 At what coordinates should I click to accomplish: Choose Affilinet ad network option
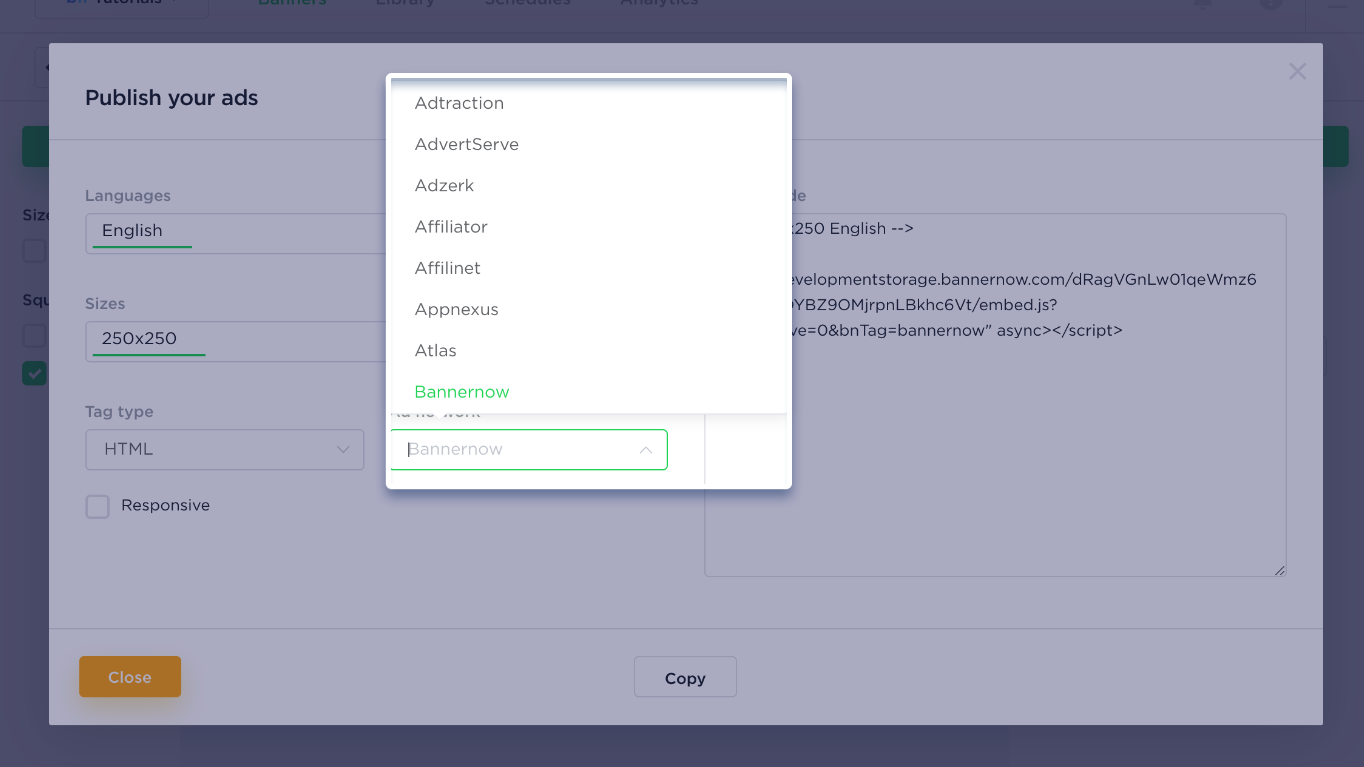click(588, 268)
